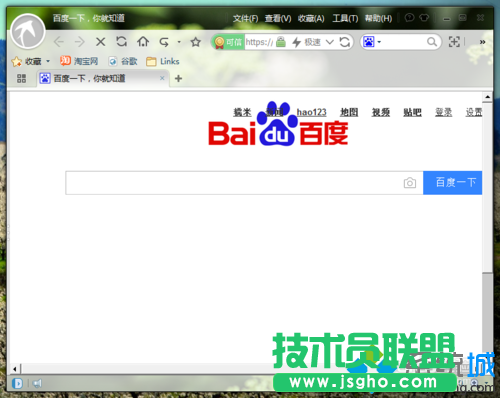Open 设置 settings link
Screen dimensions: 500x398
474,112
